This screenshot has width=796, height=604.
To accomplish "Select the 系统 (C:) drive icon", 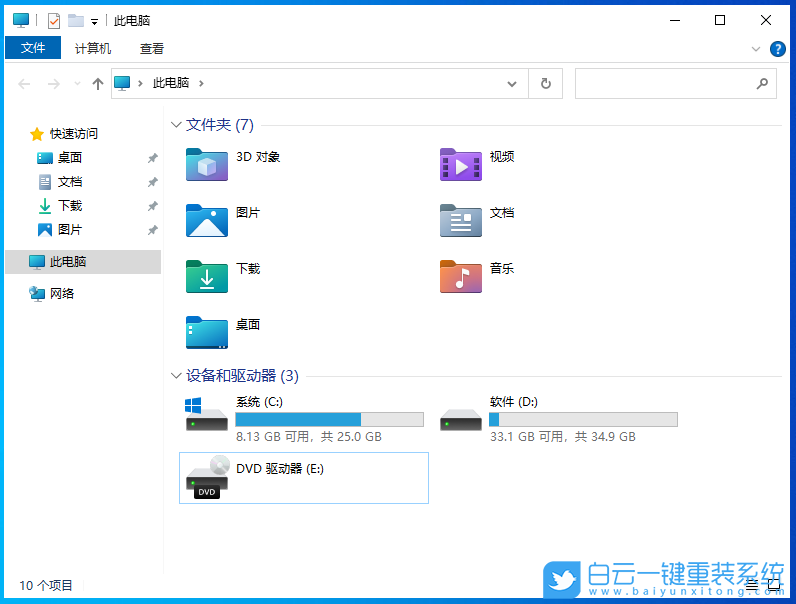I will 207,414.
